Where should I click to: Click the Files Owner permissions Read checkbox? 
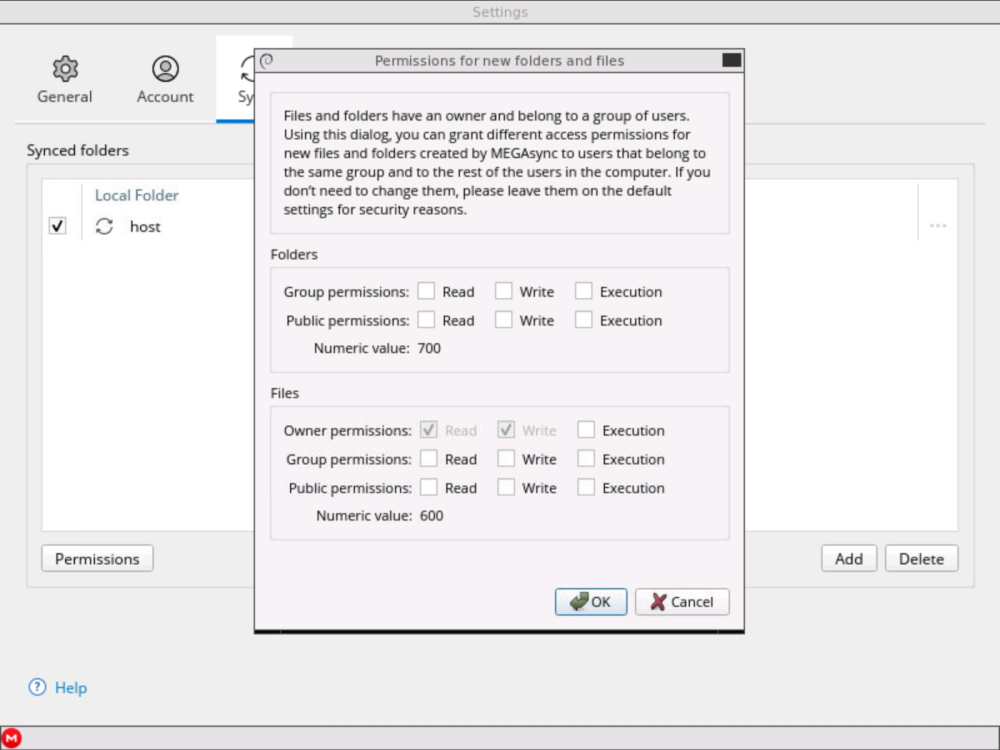point(429,430)
